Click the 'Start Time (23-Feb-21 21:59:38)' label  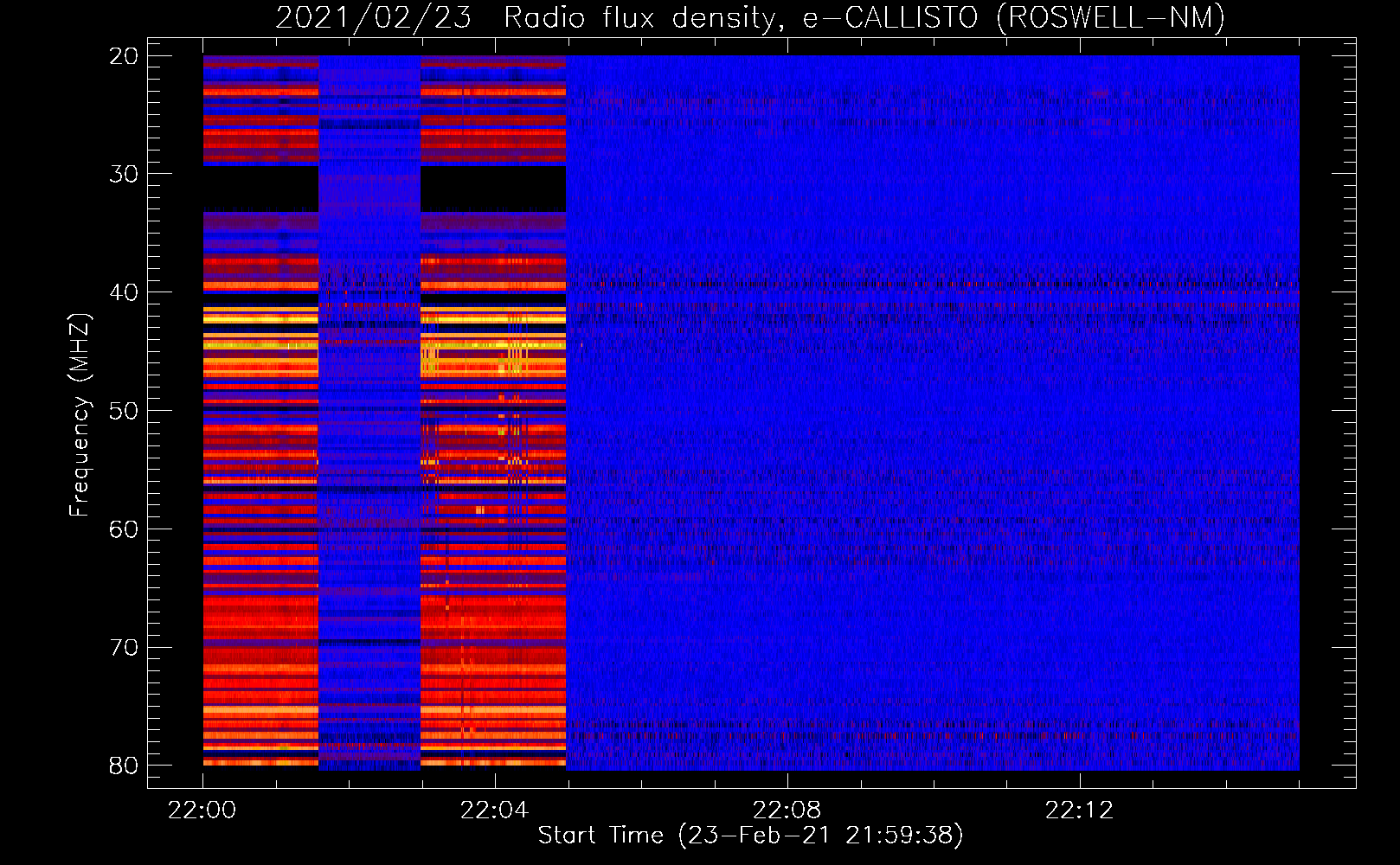pos(750,836)
